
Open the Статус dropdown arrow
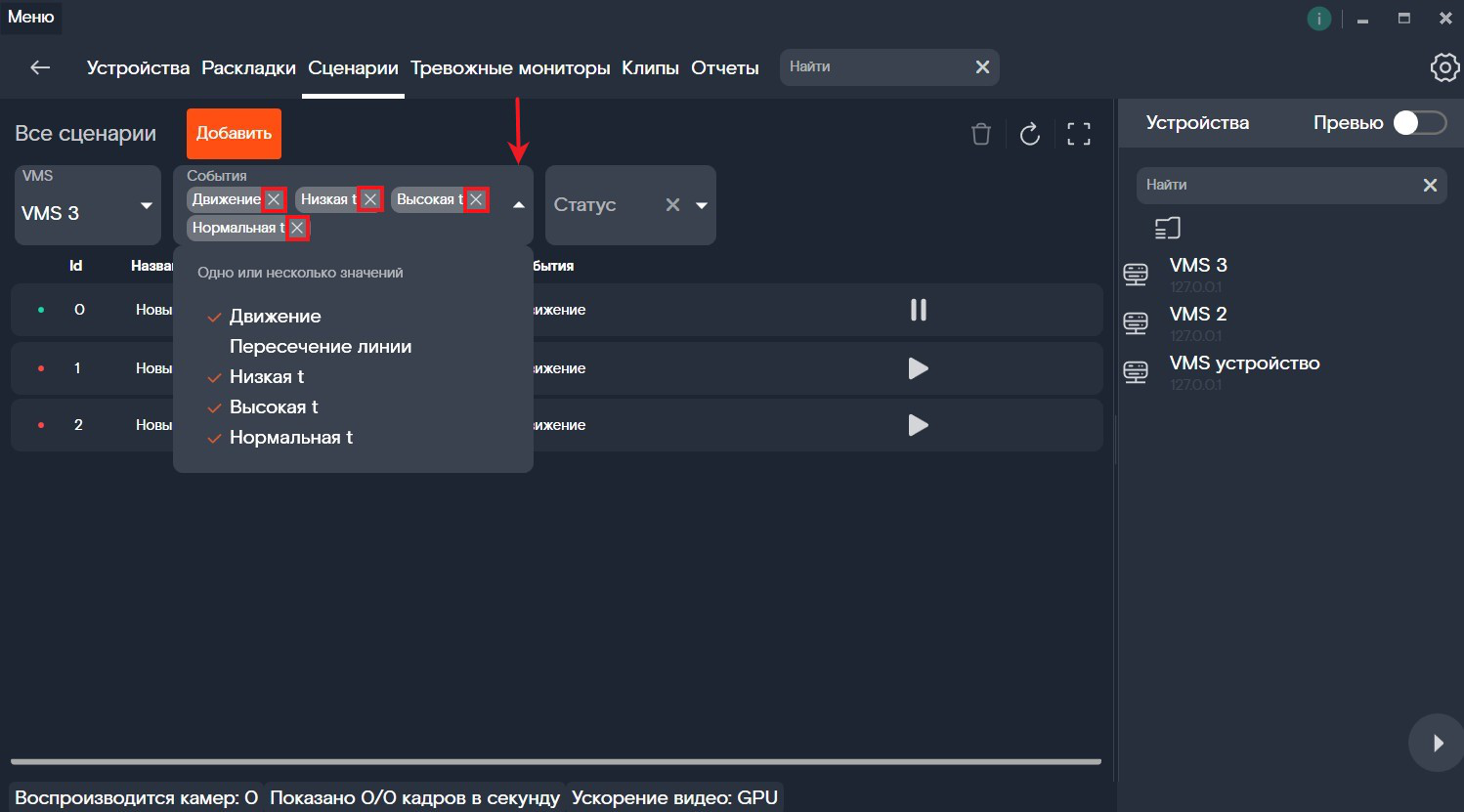point(701,205)
